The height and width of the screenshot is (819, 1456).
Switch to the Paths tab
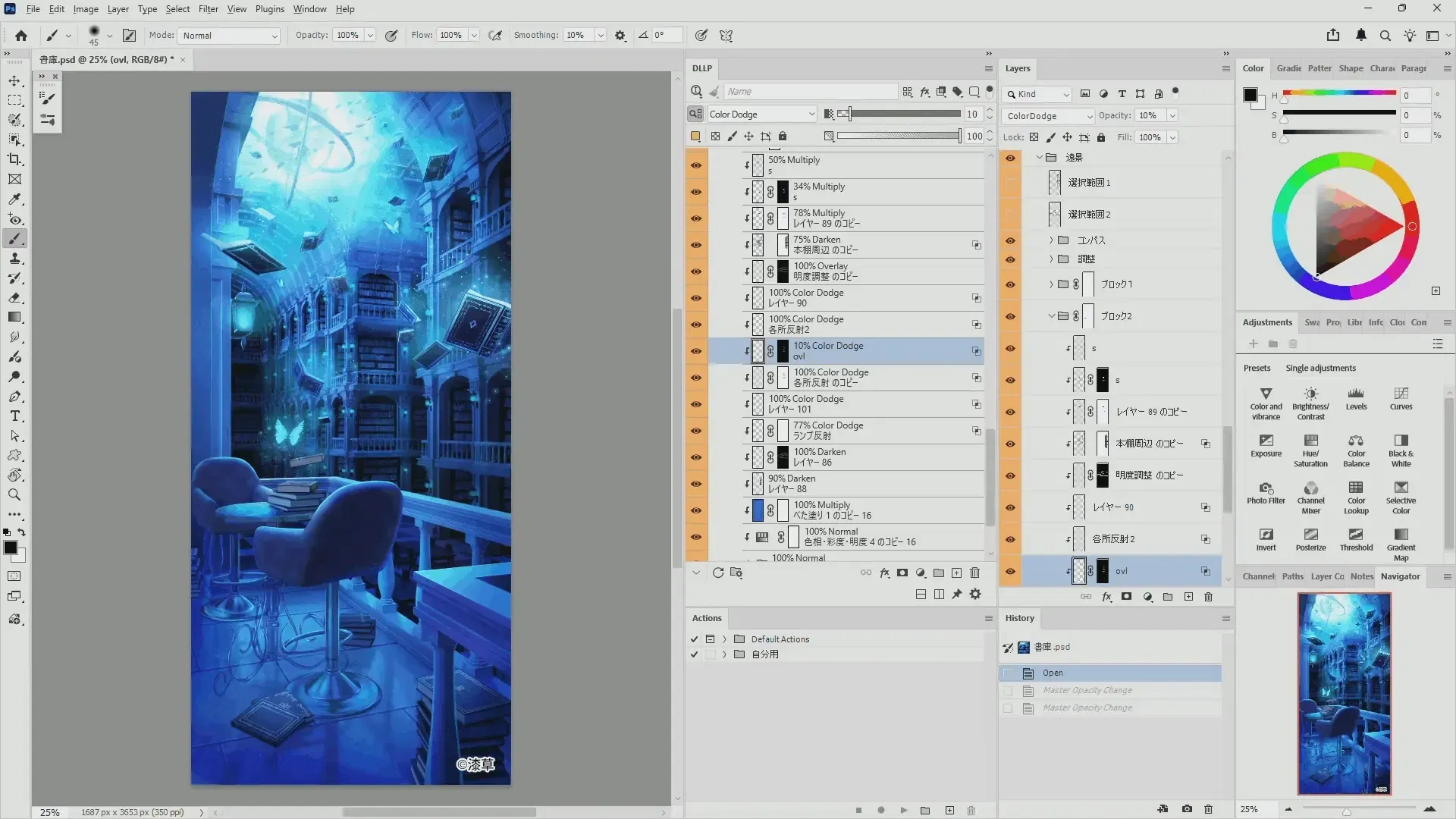(1292, 576)
